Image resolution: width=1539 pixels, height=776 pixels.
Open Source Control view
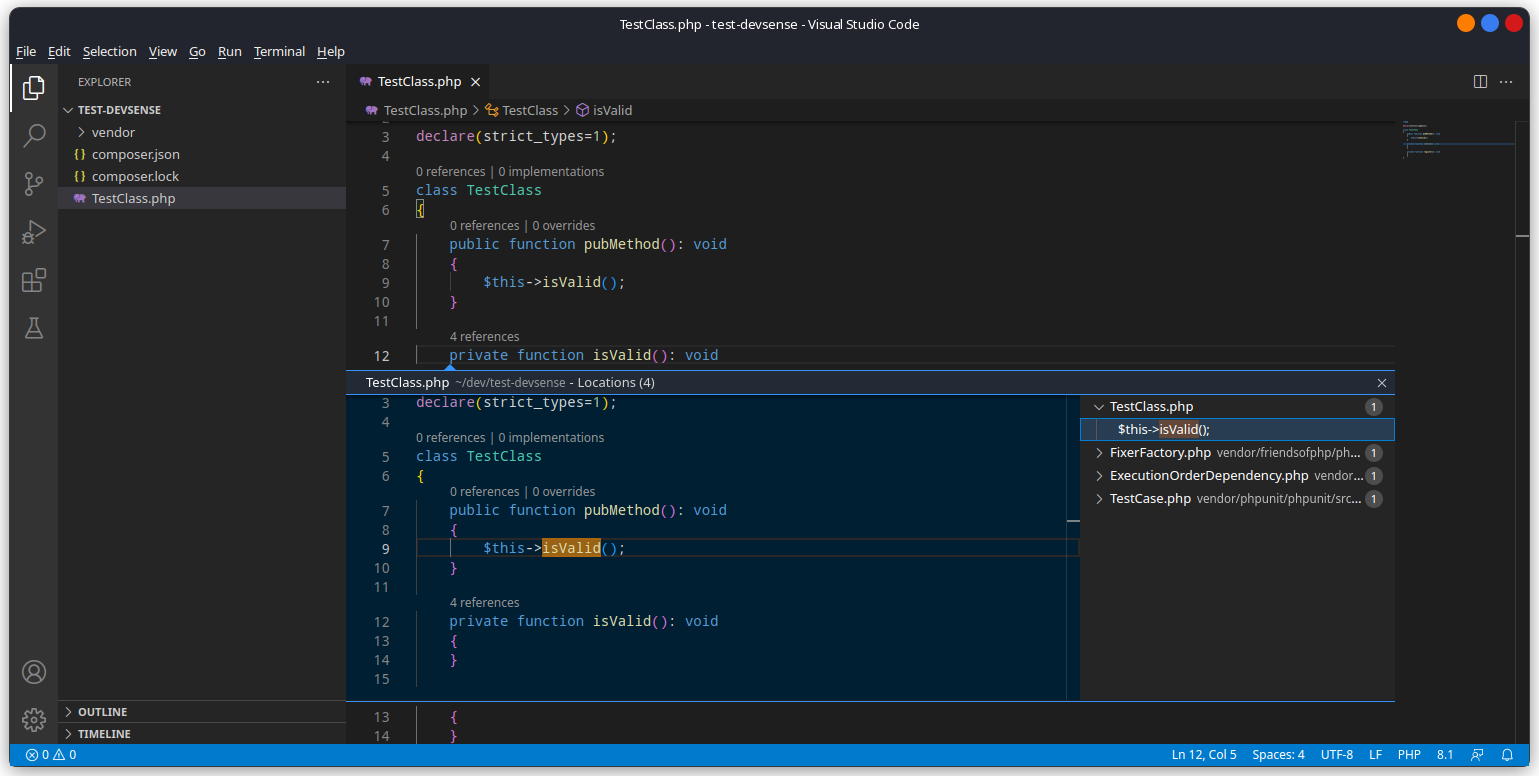pos(34,184)
